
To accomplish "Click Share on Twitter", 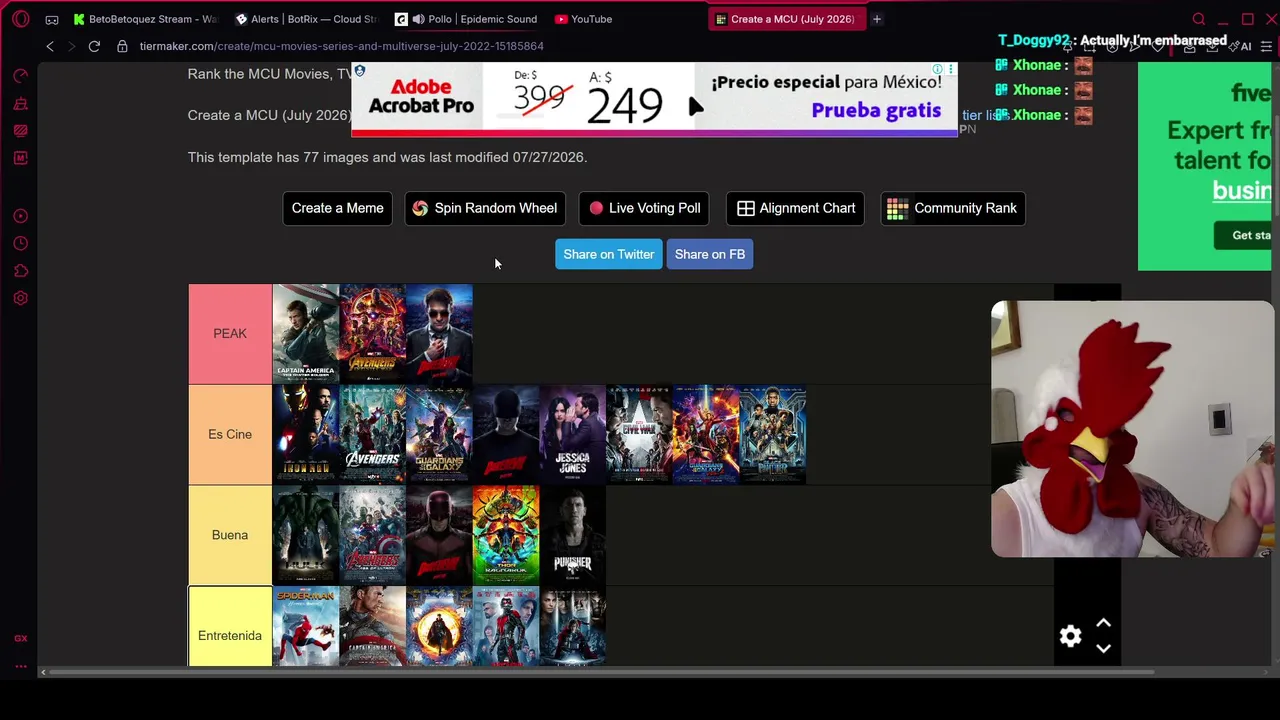I will [609, 254].
